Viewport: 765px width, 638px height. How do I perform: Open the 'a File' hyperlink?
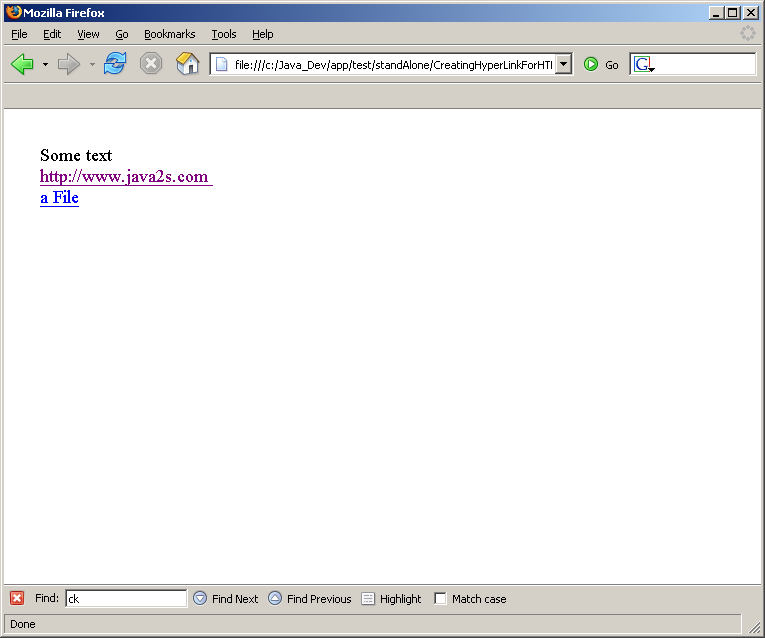pos(60,197)
